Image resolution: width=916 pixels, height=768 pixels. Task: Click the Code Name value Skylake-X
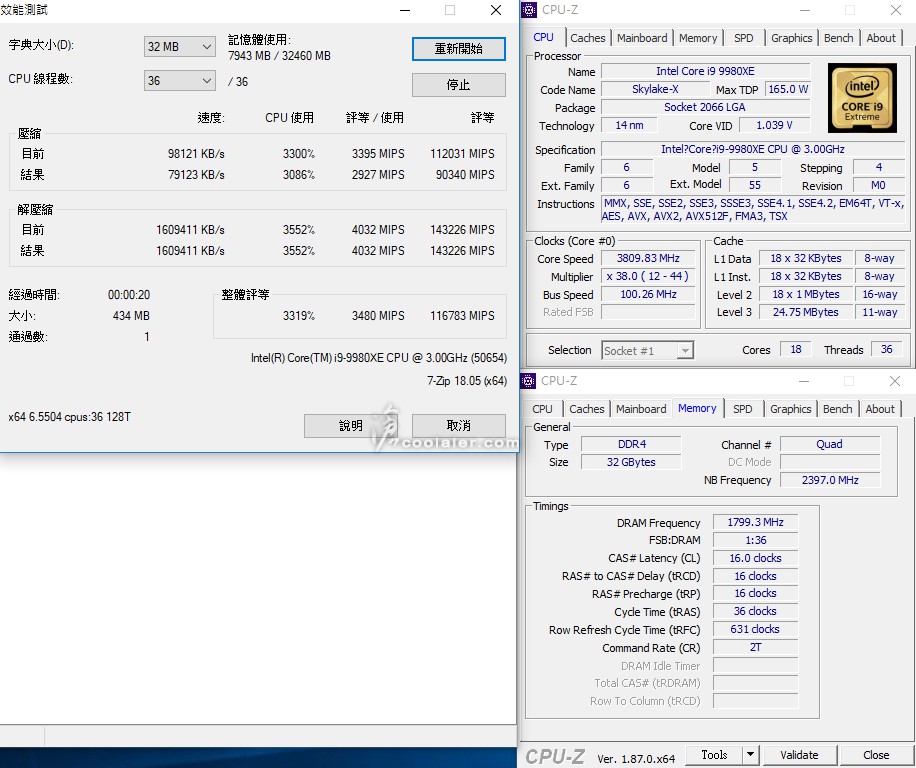(655, 89)
